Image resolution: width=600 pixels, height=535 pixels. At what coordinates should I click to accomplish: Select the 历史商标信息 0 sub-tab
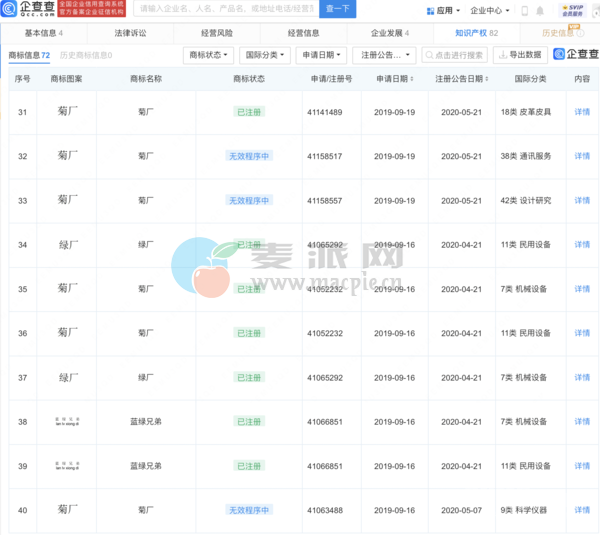(x=86, y=55)
